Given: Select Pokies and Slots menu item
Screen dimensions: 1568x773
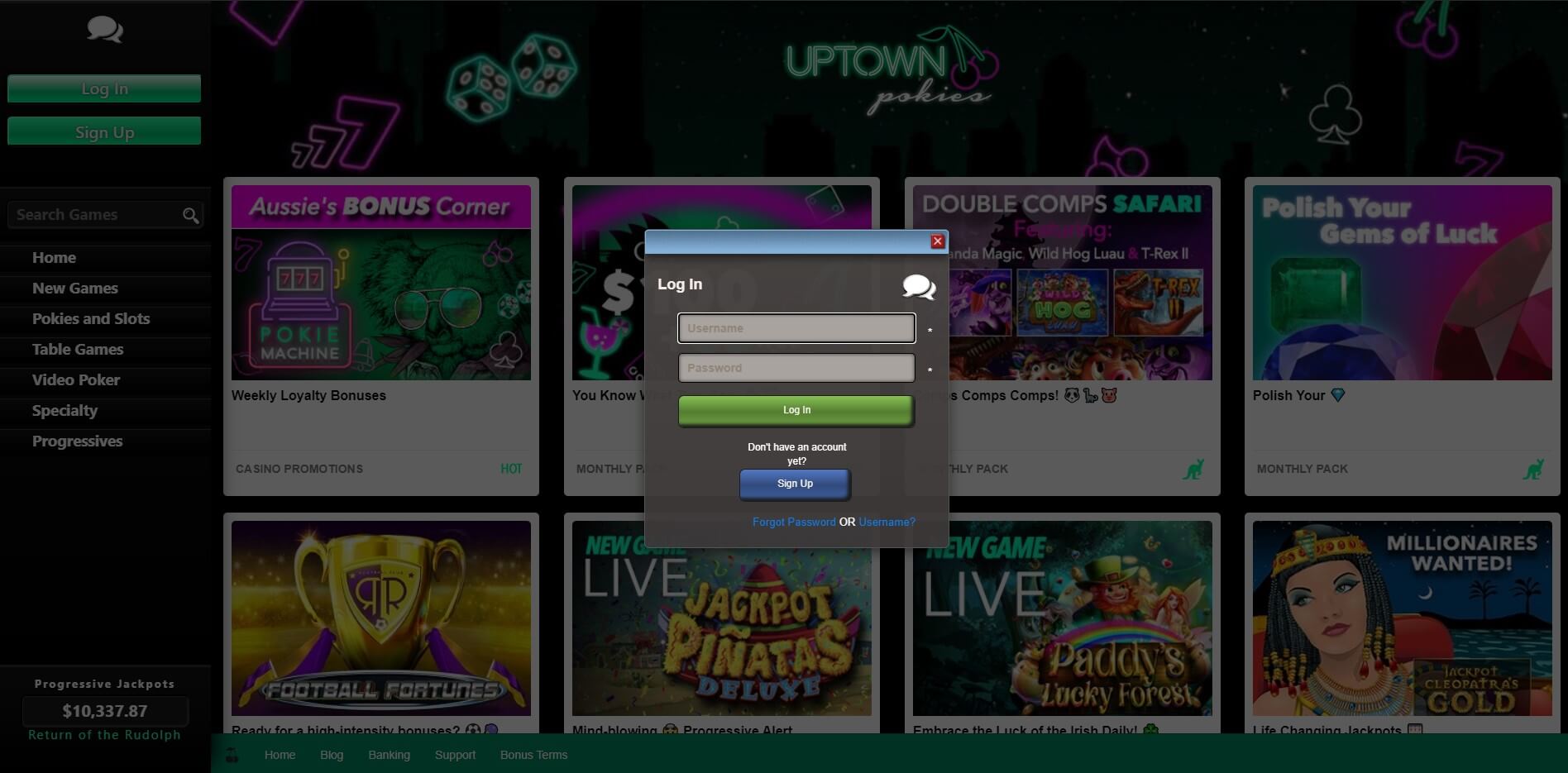Looking at the screenshot, I should point(91,319).
